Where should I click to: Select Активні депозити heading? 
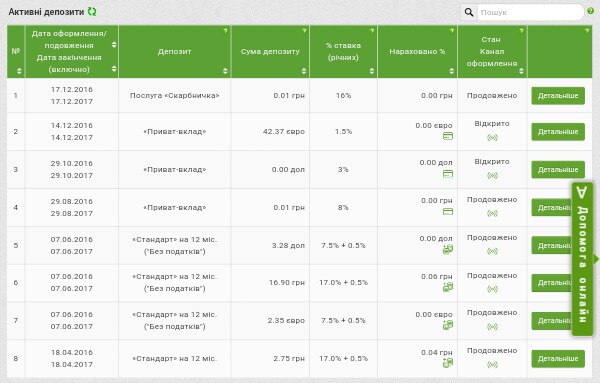click(46, 12)
